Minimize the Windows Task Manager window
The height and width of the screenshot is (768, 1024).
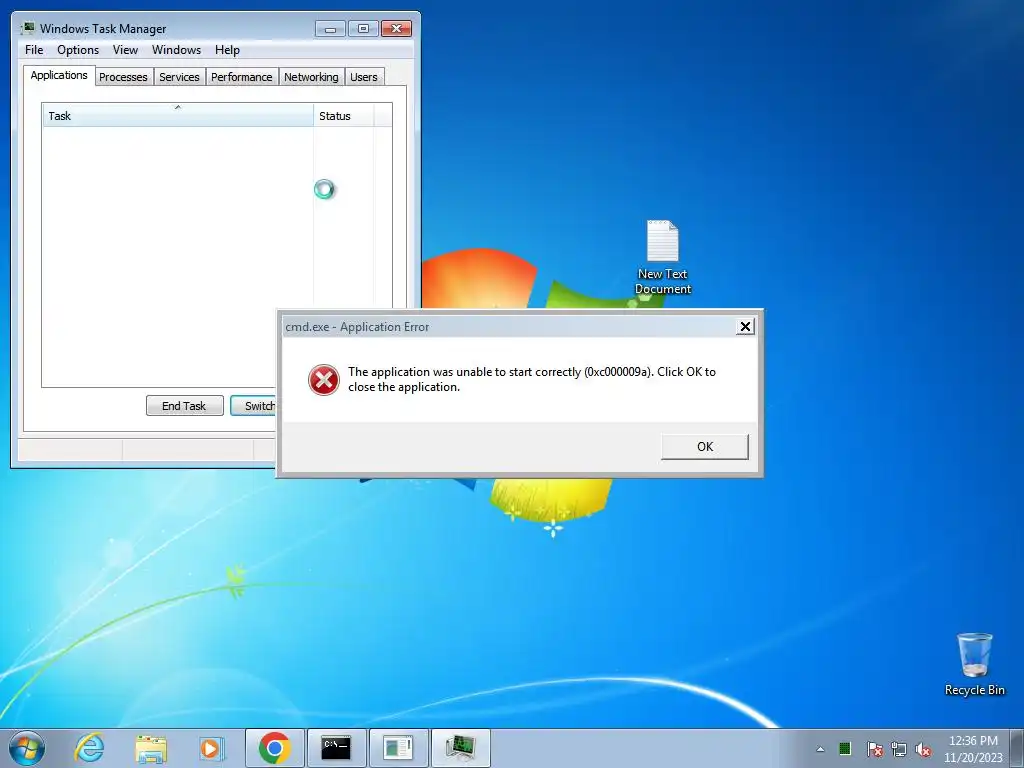(330, 29)
